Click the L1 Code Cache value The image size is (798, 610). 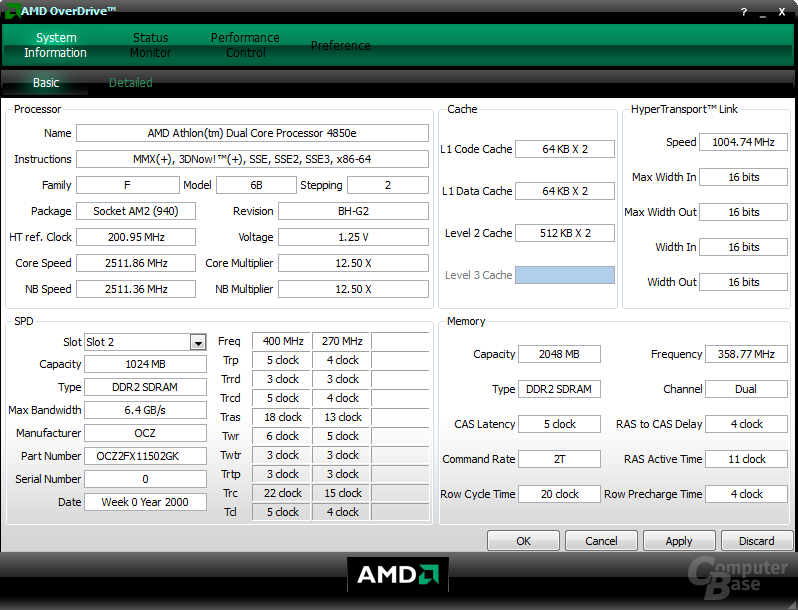(x=565, y=149)
